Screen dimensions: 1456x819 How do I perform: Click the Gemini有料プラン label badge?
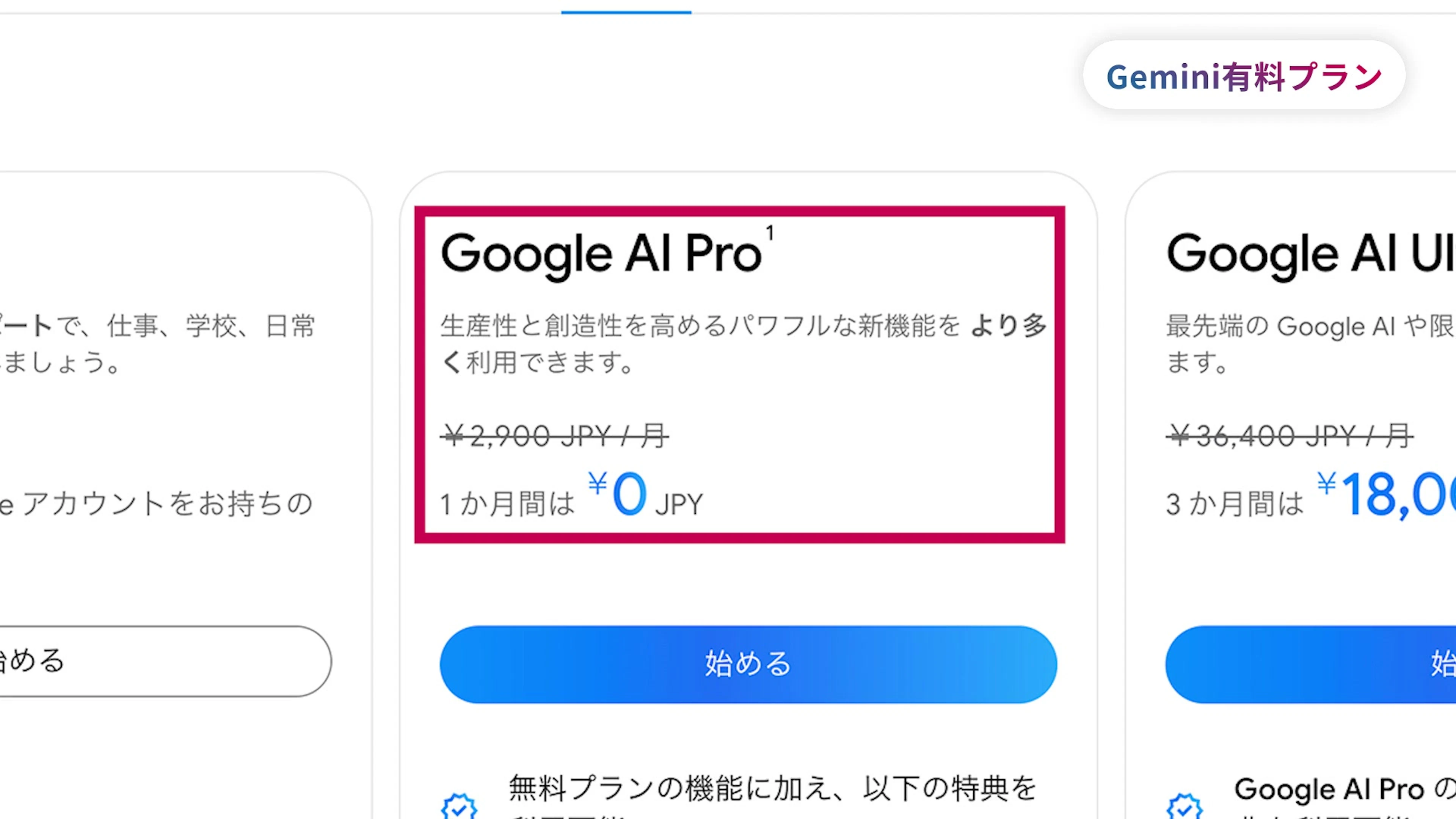pos(1244,76)
